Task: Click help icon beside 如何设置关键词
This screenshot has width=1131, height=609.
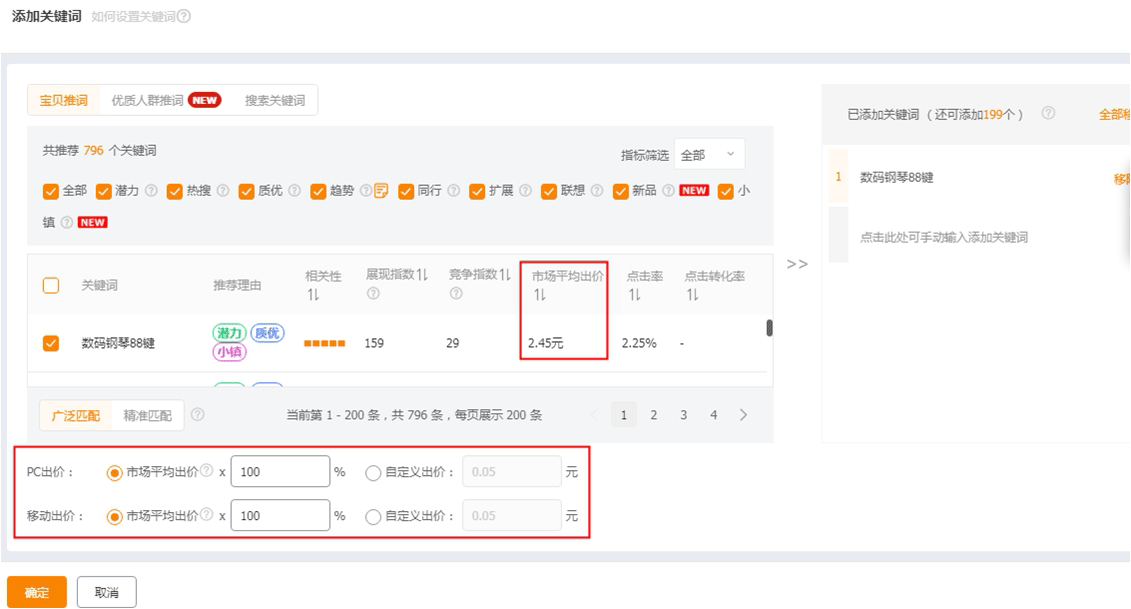Action: [x=184, y=17]
